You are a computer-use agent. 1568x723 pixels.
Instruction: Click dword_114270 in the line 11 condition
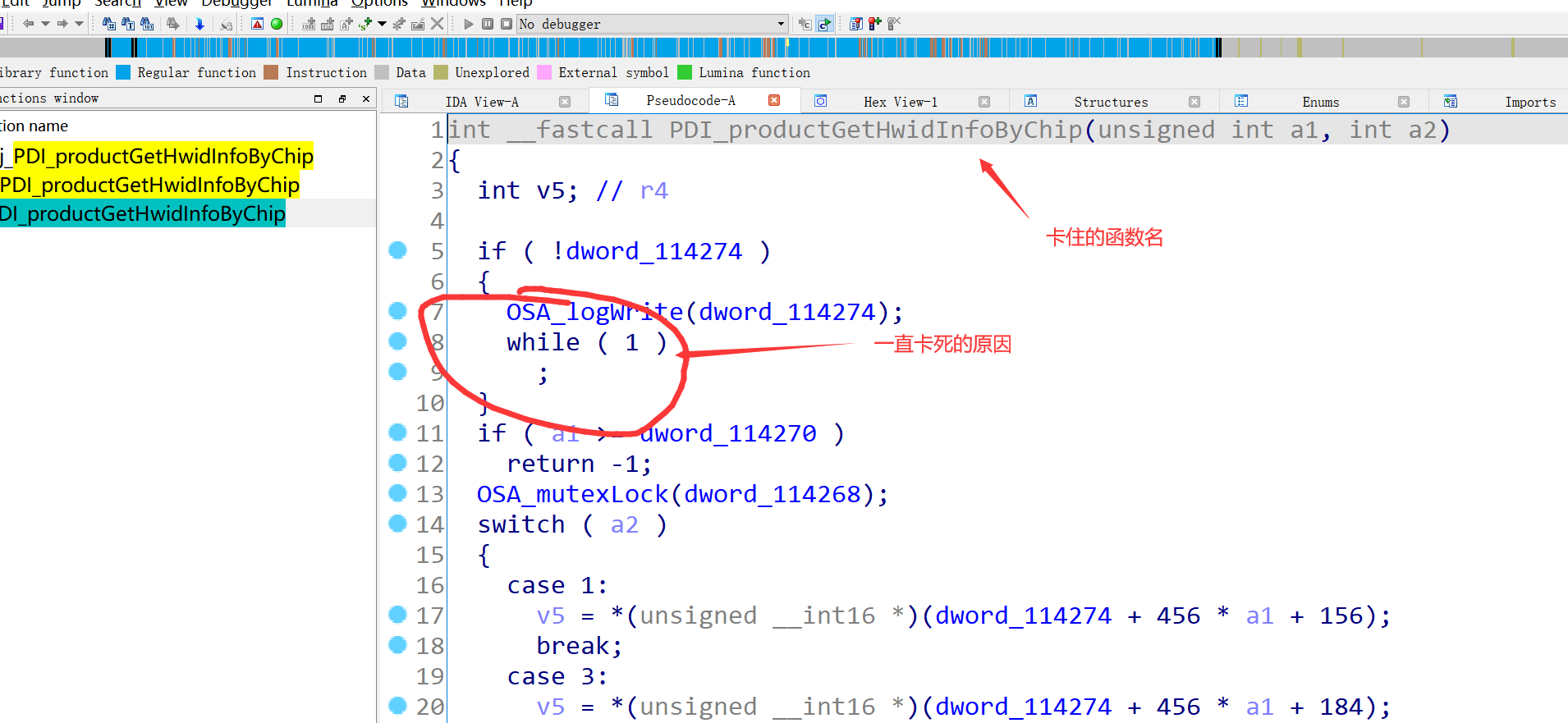728,433
